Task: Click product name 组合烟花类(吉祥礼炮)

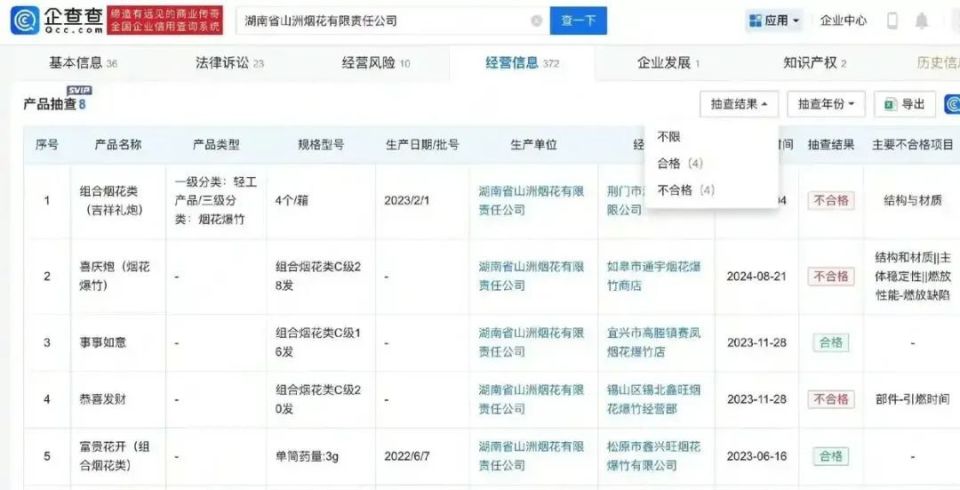Action: 111,200
